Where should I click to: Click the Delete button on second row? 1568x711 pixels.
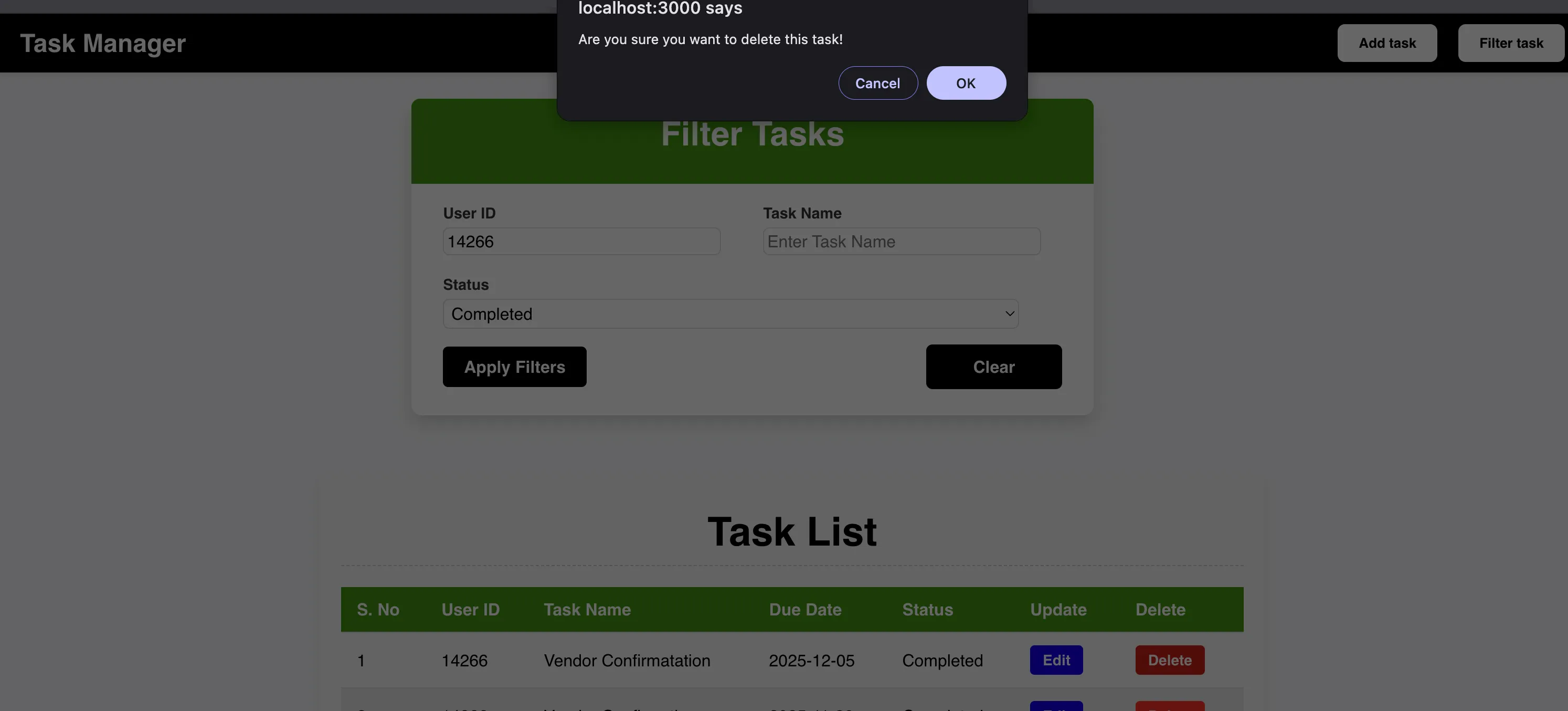pyautogui.click(x=1169, y=707)
